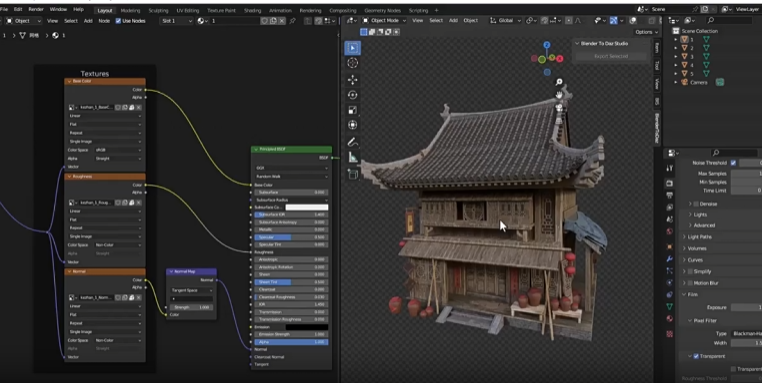Enable the Denoise checkbox

coord(696,204)
